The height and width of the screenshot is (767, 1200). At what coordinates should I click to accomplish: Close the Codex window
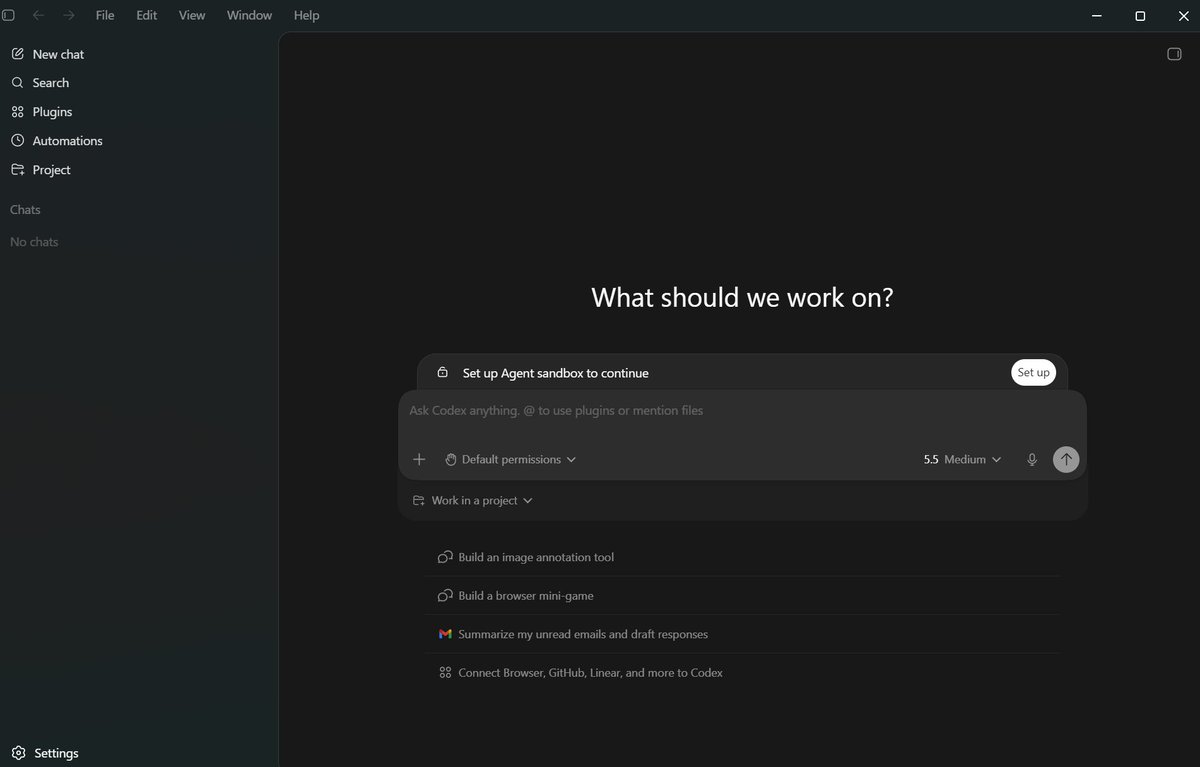[1183, 15]
